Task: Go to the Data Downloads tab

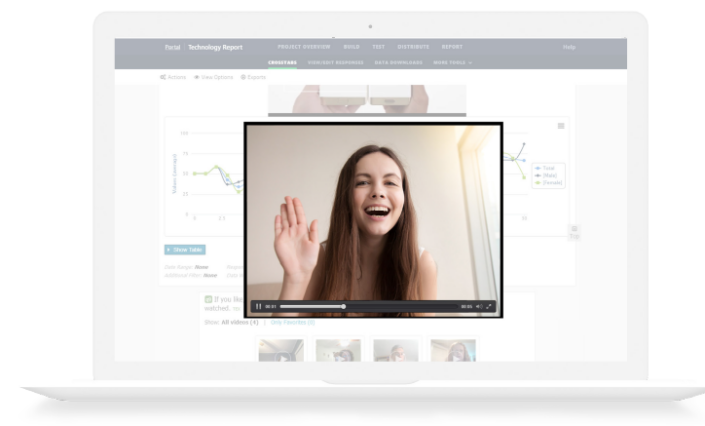Action: [397, 62]
